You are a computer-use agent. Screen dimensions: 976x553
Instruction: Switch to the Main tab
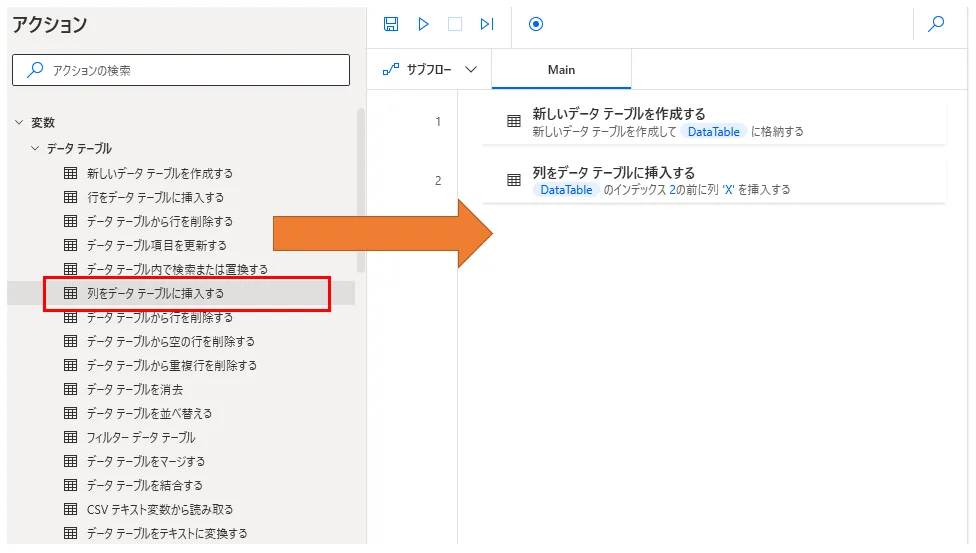[561, 70]
